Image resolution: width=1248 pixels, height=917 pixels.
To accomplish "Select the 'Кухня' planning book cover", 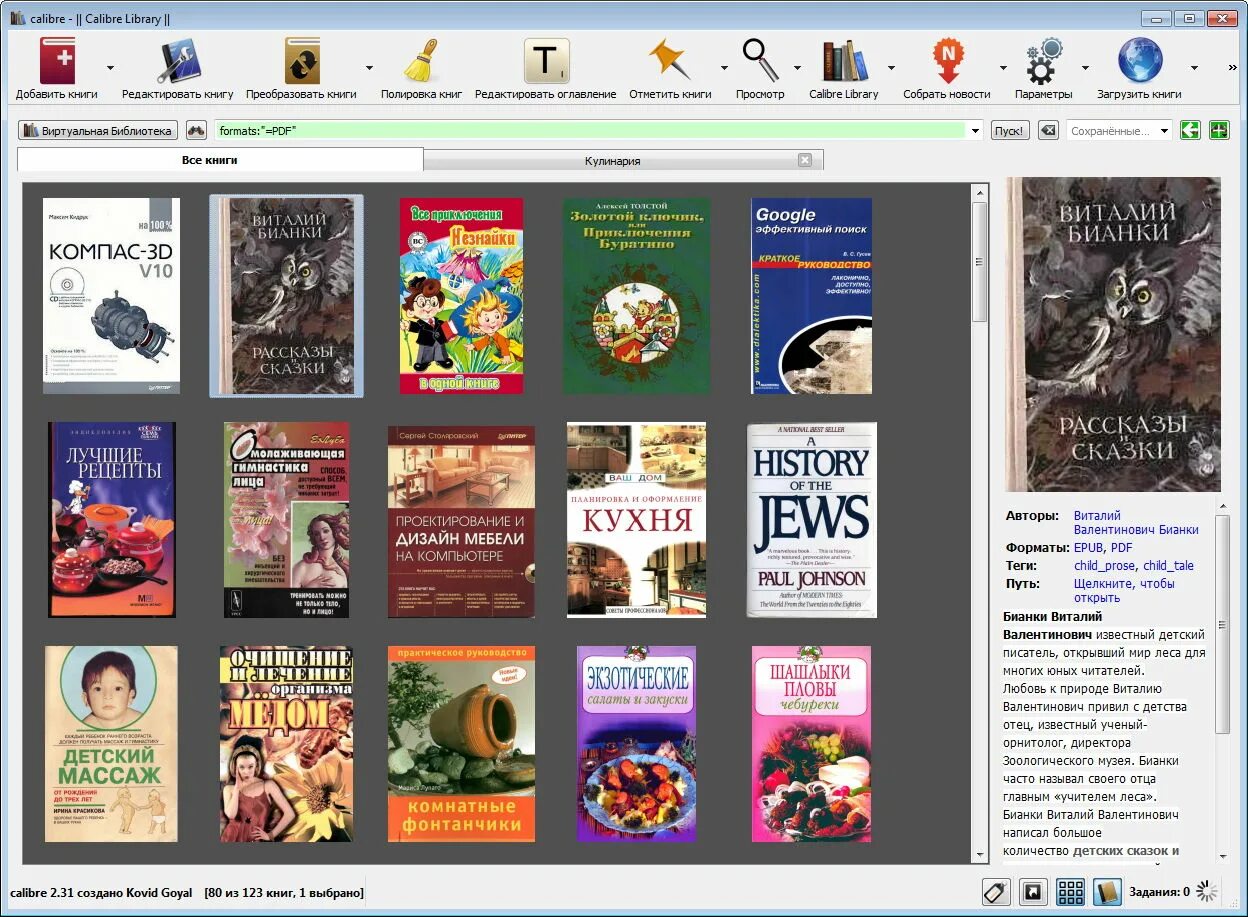I will [x=636, y=520].
